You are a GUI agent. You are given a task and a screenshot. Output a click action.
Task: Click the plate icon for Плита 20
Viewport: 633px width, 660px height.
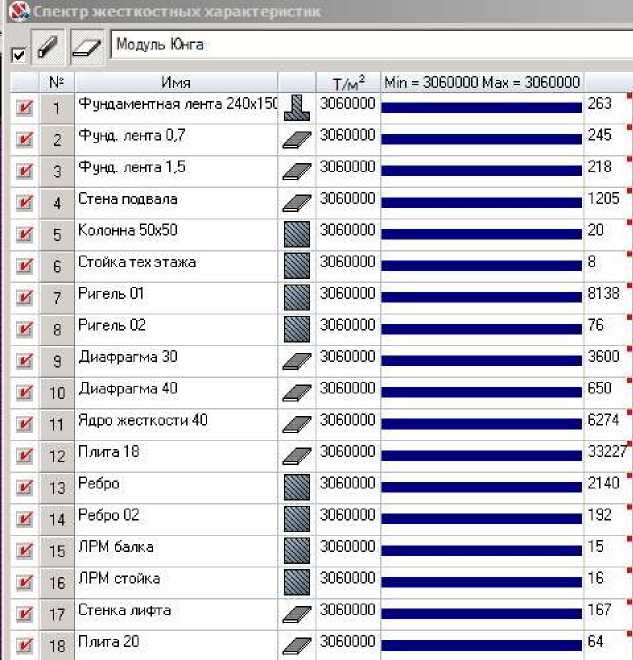pyautogui.click(x=297, y=645)
